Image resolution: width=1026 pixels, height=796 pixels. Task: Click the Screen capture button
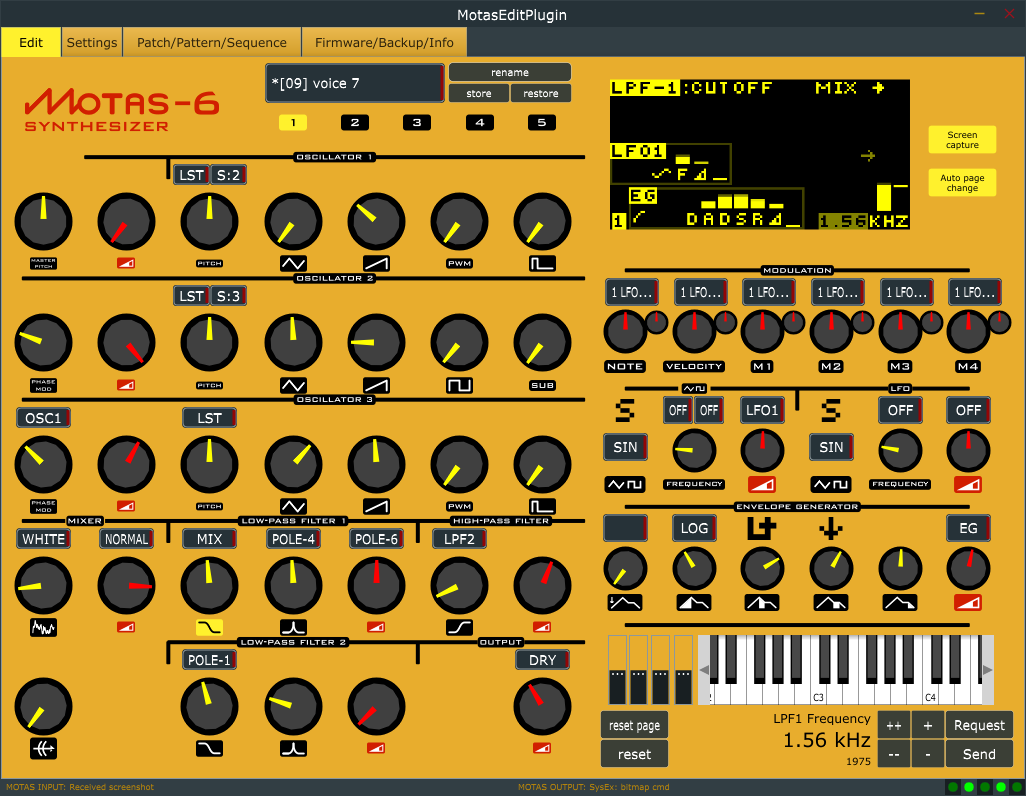pyautogui.click(x=962, y=139)
